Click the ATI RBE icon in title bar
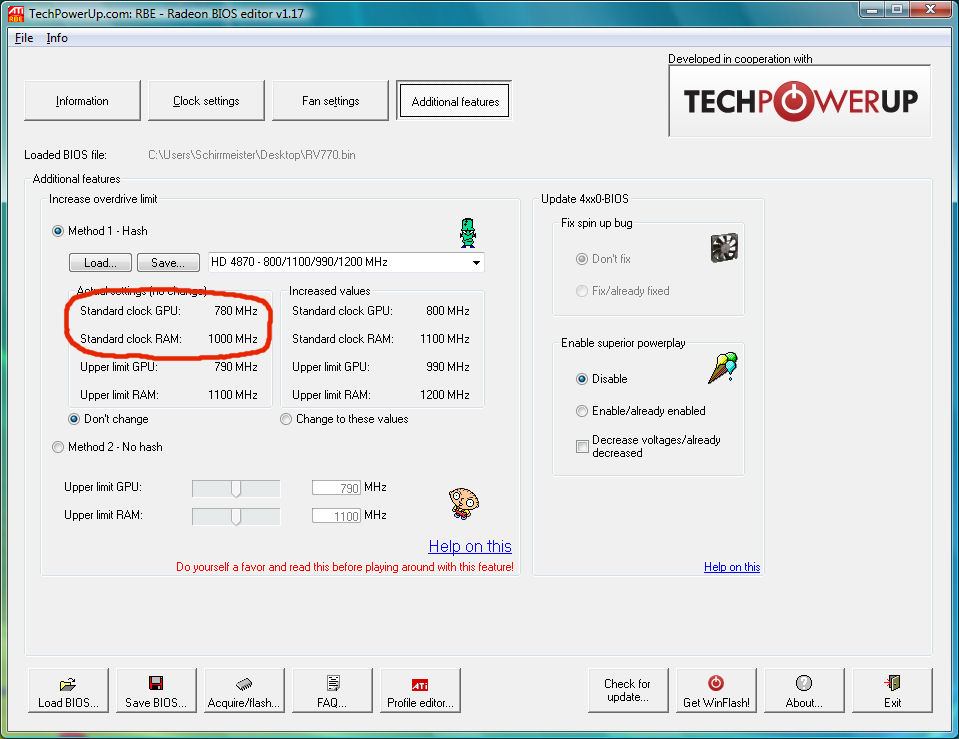This screenshot has height=739, width=959. tap(15, 13)
